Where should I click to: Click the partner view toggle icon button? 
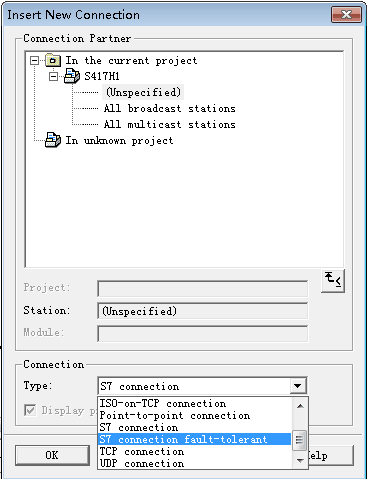(x=333, y=281)
